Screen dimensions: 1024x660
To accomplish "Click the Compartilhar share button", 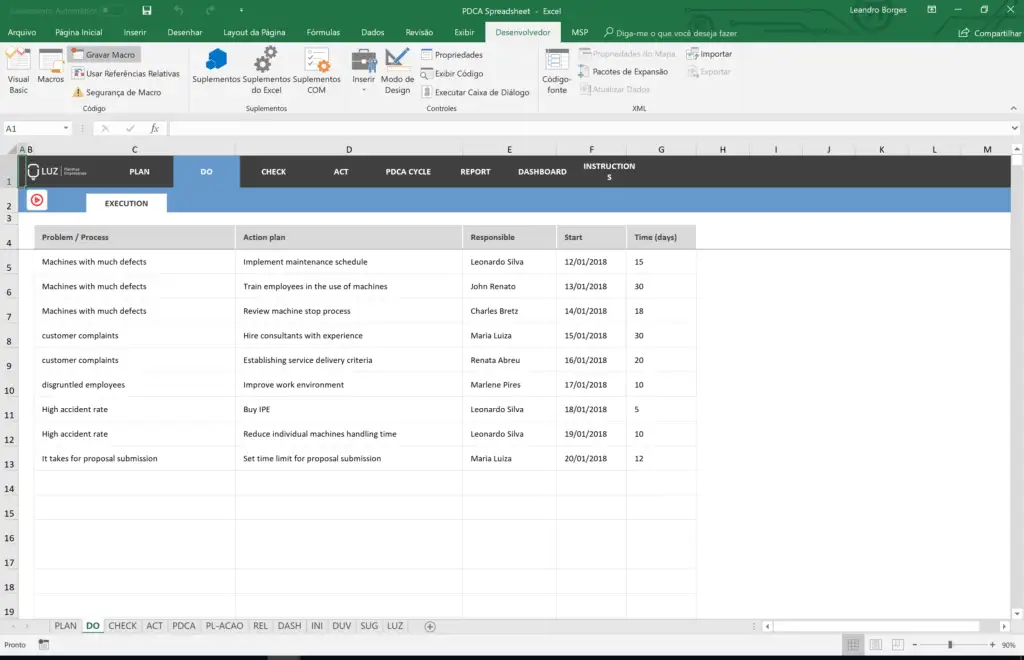I will 990,33.
